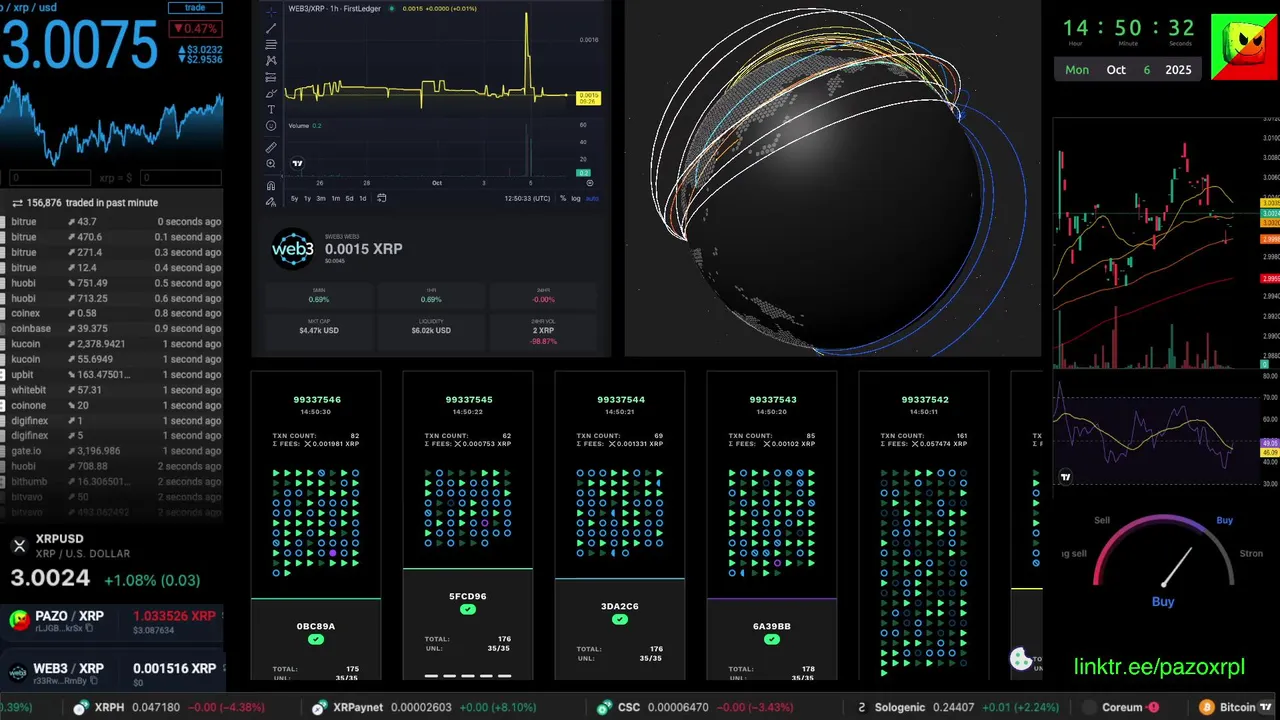Open ledger 99337543 card
This screenshot has width=1280, height=720.
pos(772,527)
